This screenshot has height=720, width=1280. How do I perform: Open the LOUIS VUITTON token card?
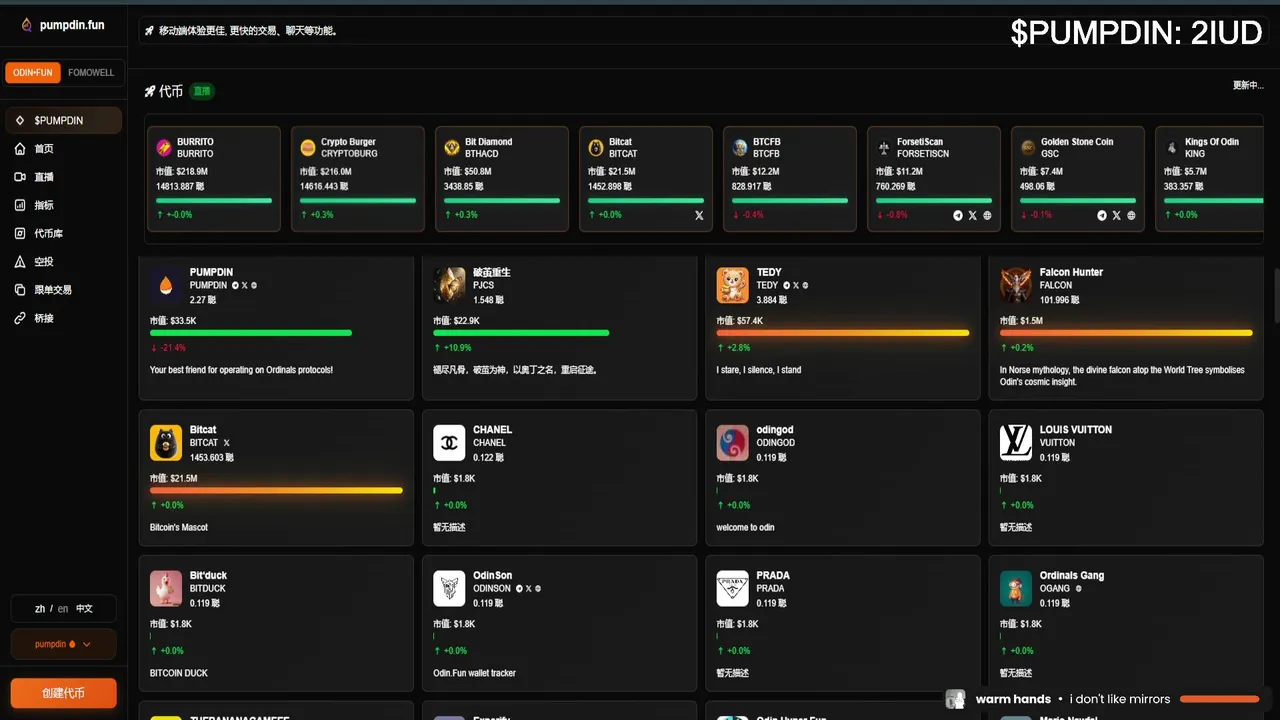coord(1125,477)
